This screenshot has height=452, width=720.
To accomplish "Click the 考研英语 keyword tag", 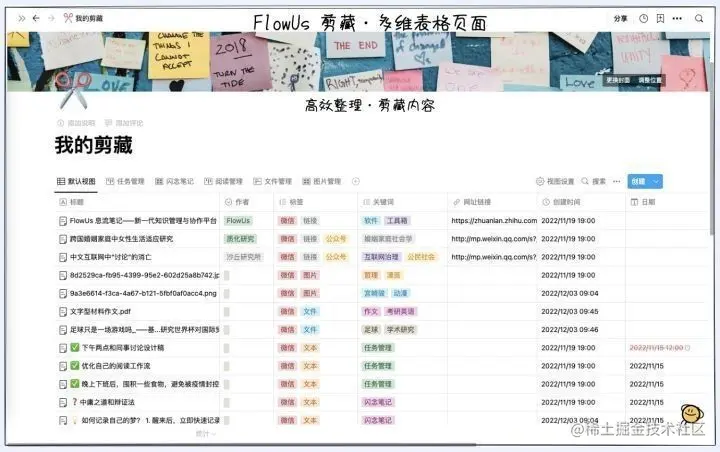I will [400, 312].
